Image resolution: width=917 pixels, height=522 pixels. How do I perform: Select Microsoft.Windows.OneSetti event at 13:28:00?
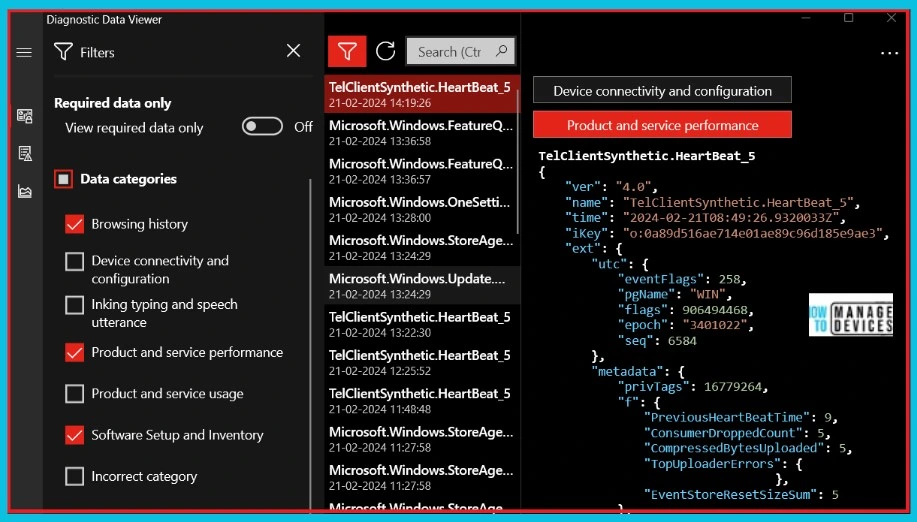click(x=420, y=209)
